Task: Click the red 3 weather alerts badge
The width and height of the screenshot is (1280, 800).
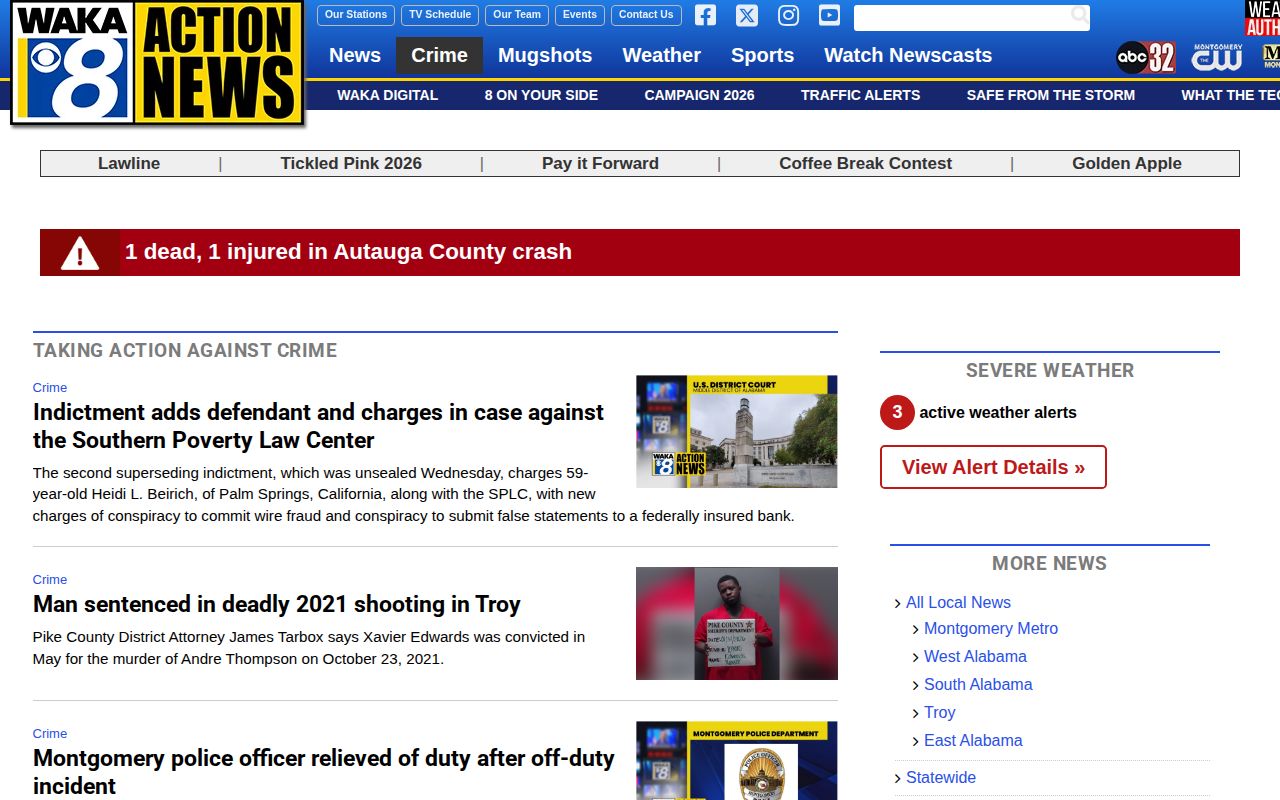Action: tap(897, 412)
